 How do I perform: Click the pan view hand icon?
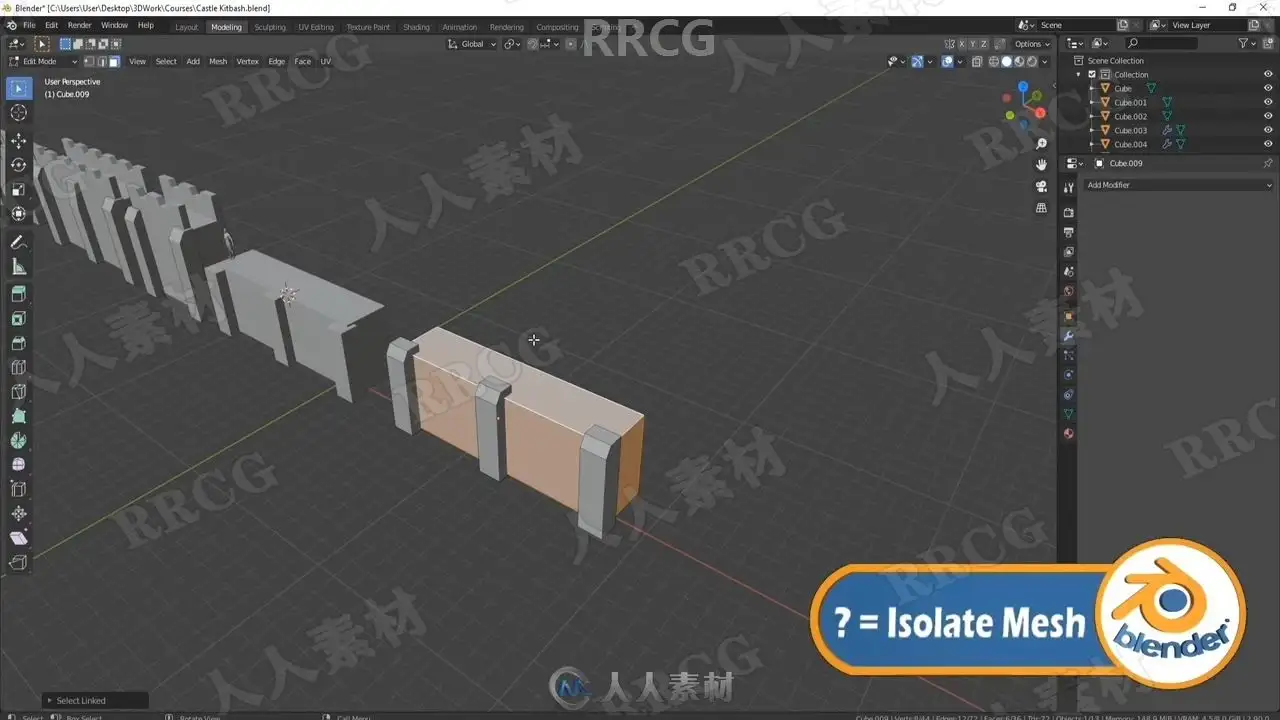[1041, 165]
